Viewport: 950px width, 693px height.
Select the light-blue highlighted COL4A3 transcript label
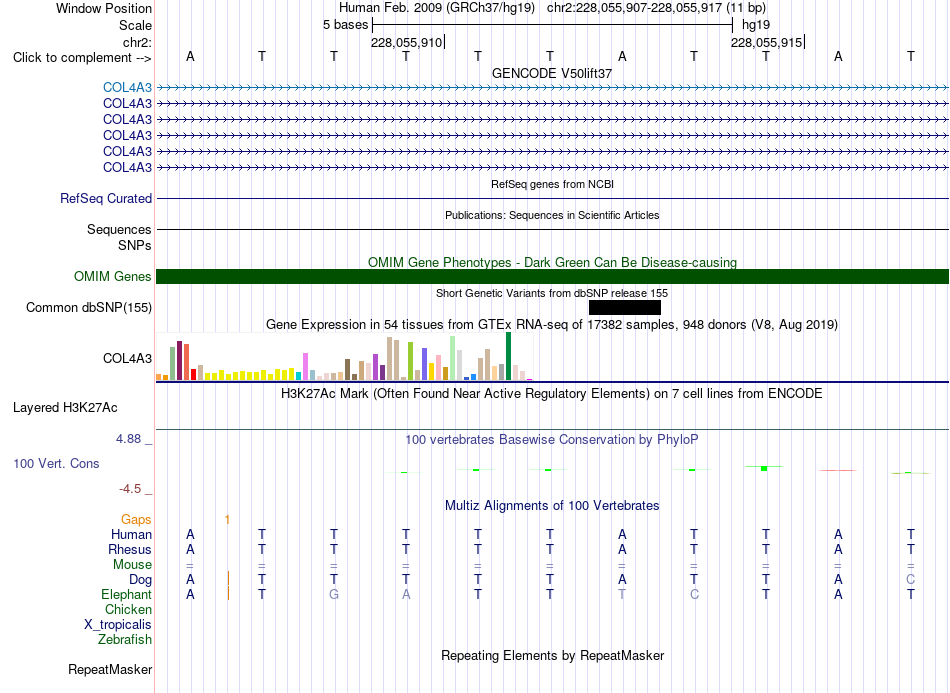127,88
